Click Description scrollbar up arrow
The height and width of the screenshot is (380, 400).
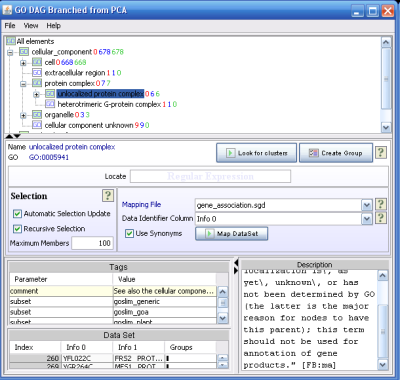[382, 275]
